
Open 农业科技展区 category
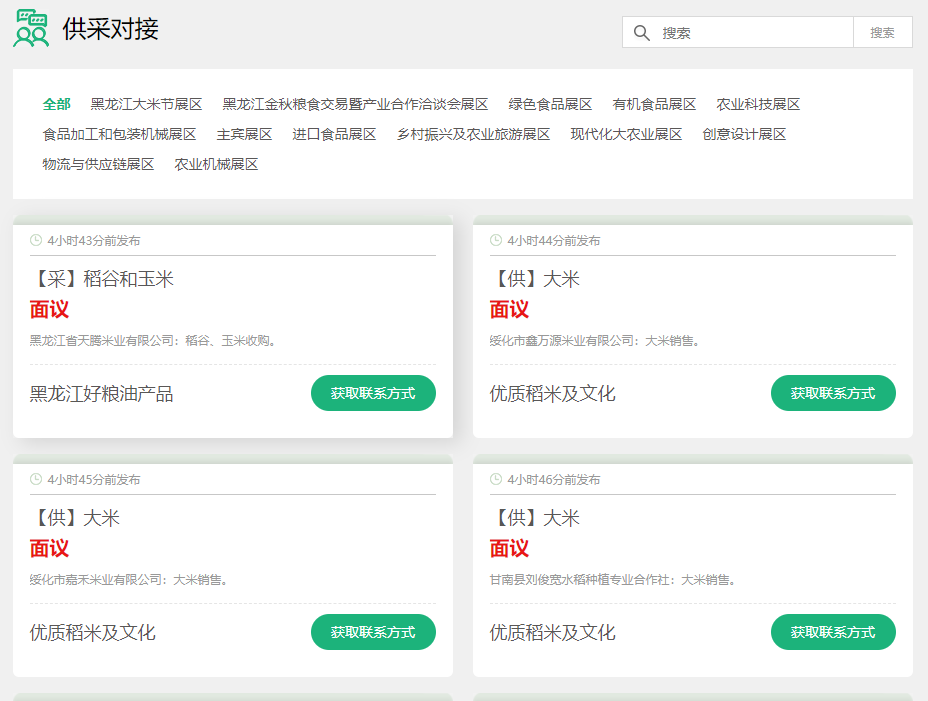[758, 104]
